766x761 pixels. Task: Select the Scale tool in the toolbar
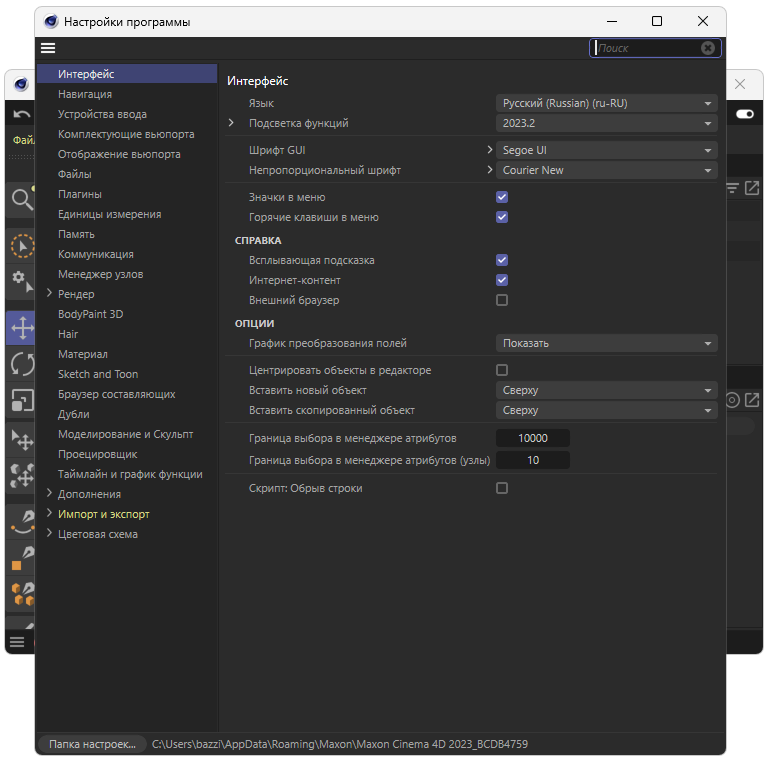(21, 401)
